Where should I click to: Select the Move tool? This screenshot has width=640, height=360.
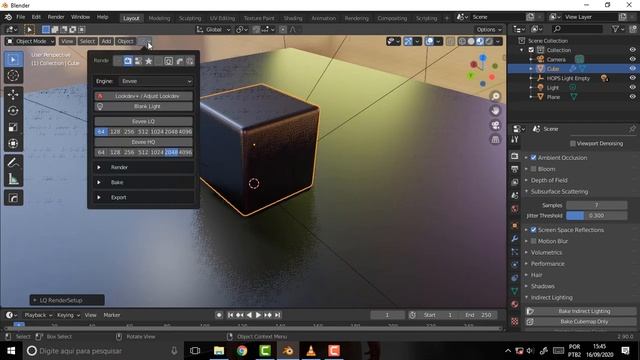13,95
